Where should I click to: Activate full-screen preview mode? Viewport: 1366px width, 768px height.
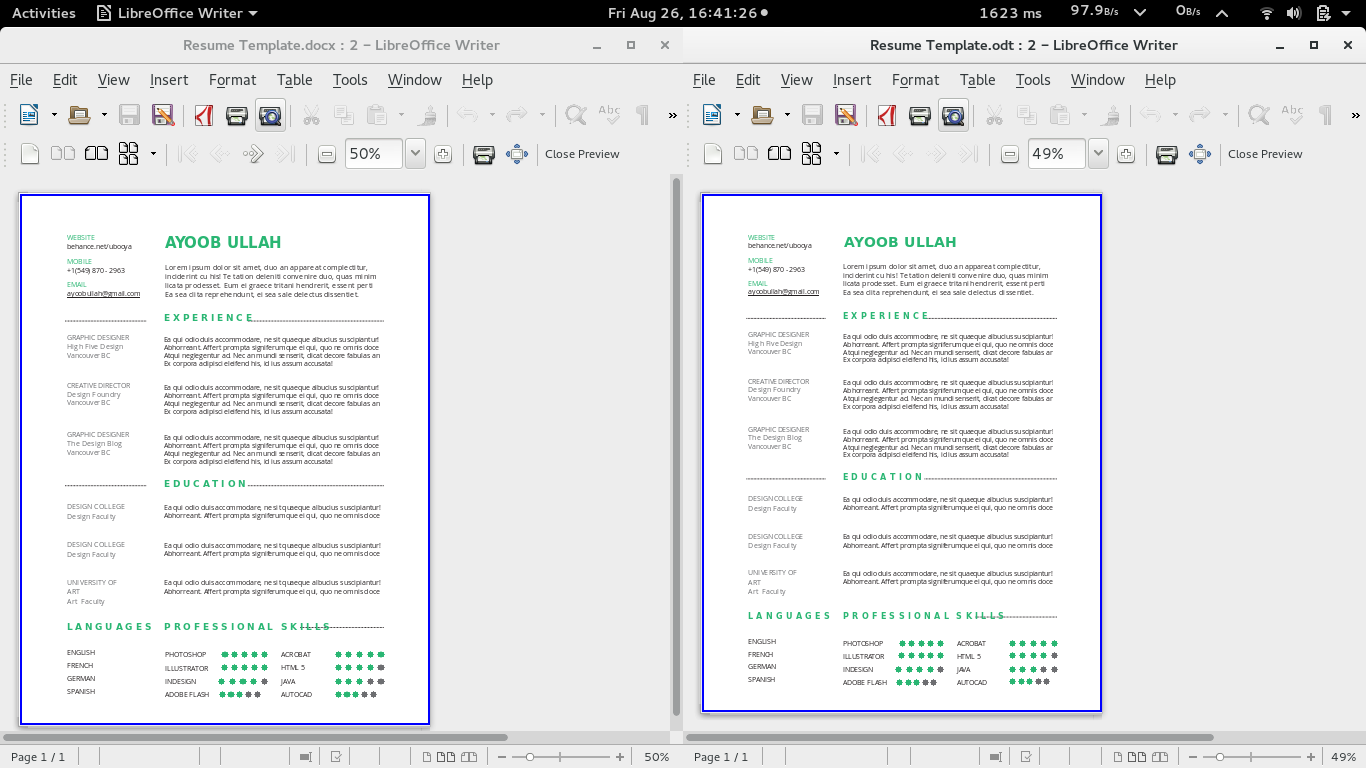coord(519,153)
